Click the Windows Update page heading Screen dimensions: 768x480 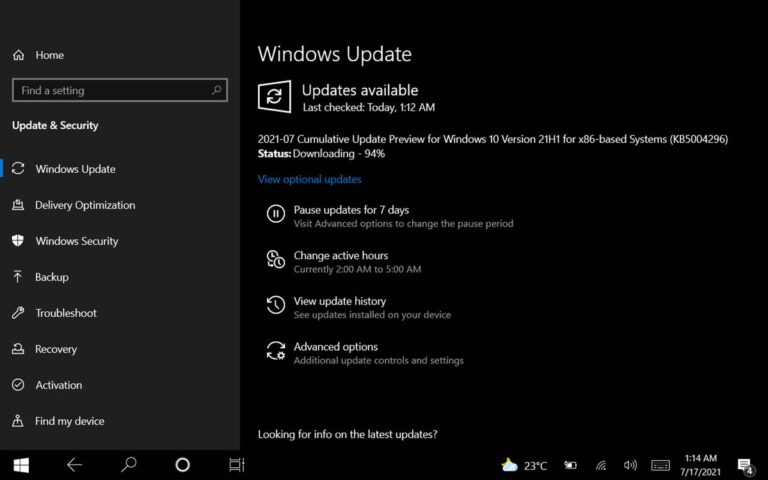335,54
